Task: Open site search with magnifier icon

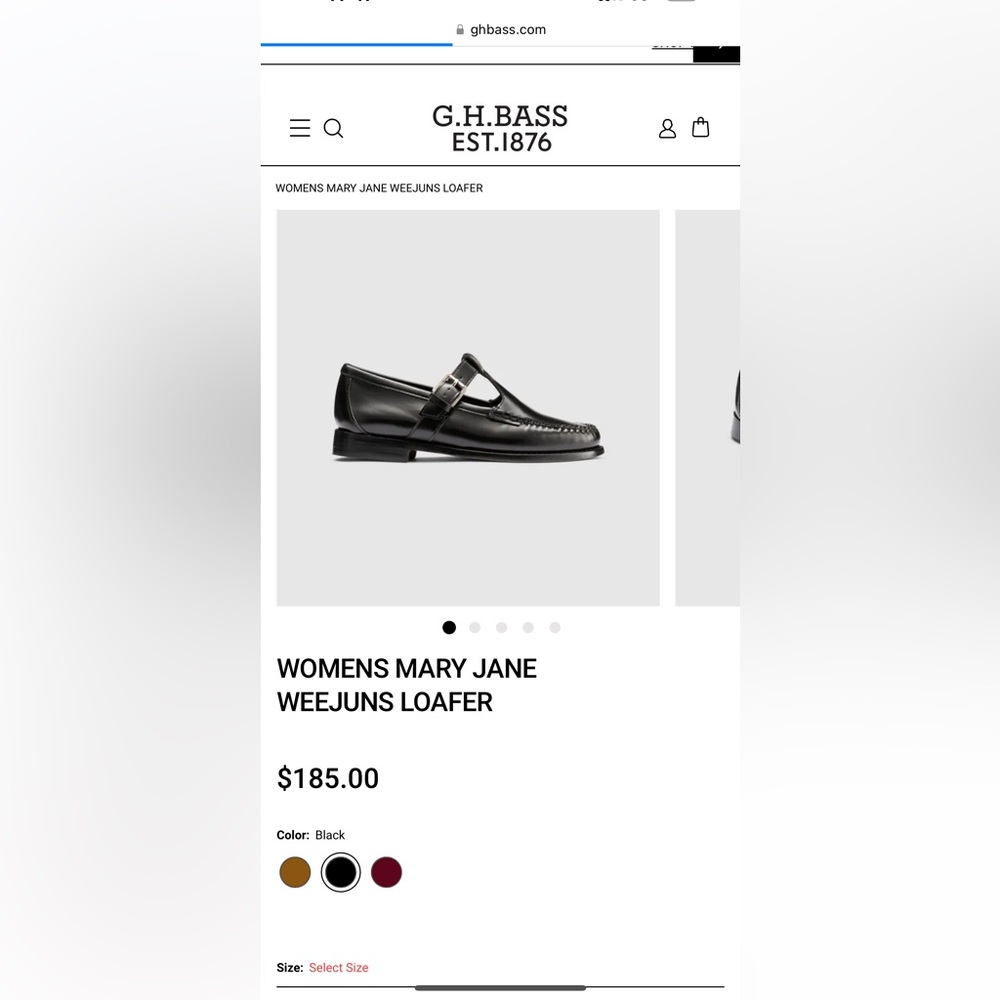Action: [x=334, y=128]
